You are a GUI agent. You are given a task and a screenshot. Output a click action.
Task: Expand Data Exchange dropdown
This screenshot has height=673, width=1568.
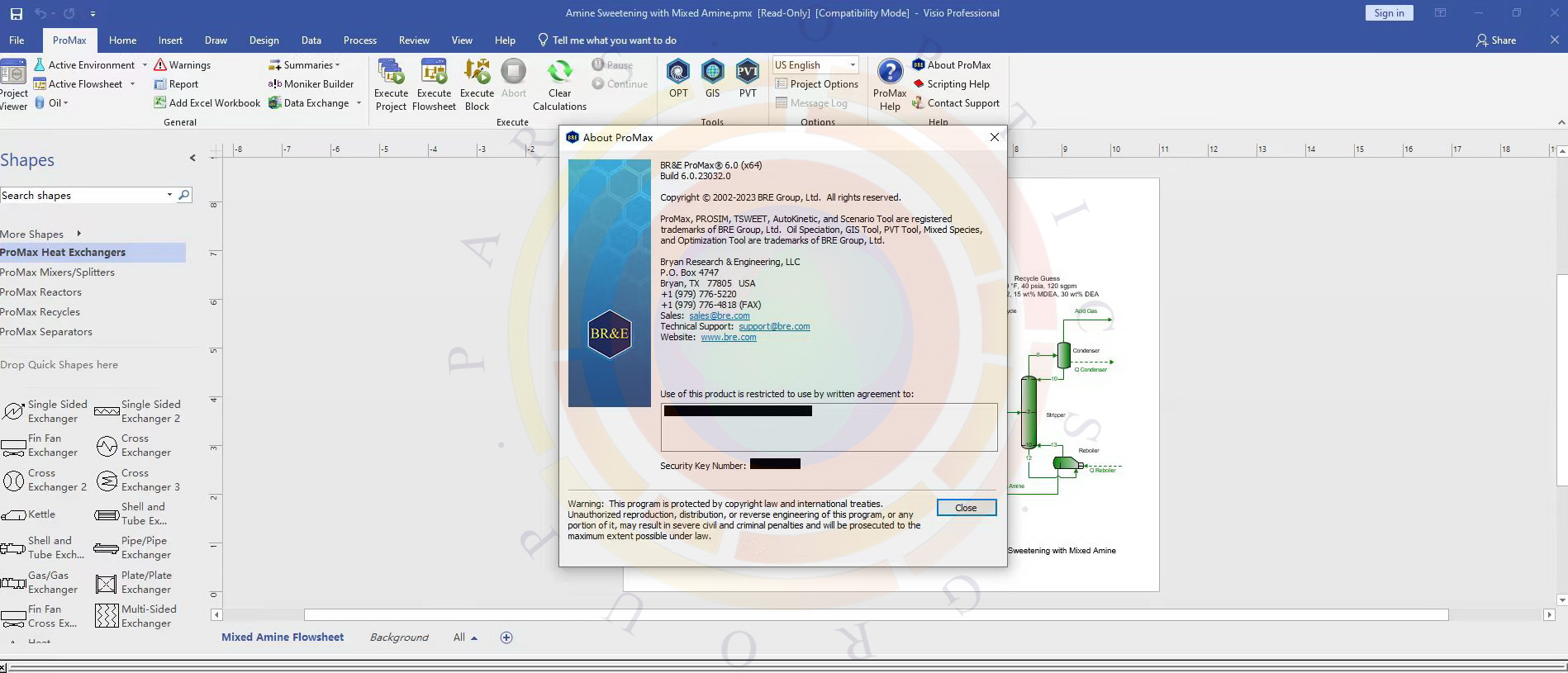(359, 102)
